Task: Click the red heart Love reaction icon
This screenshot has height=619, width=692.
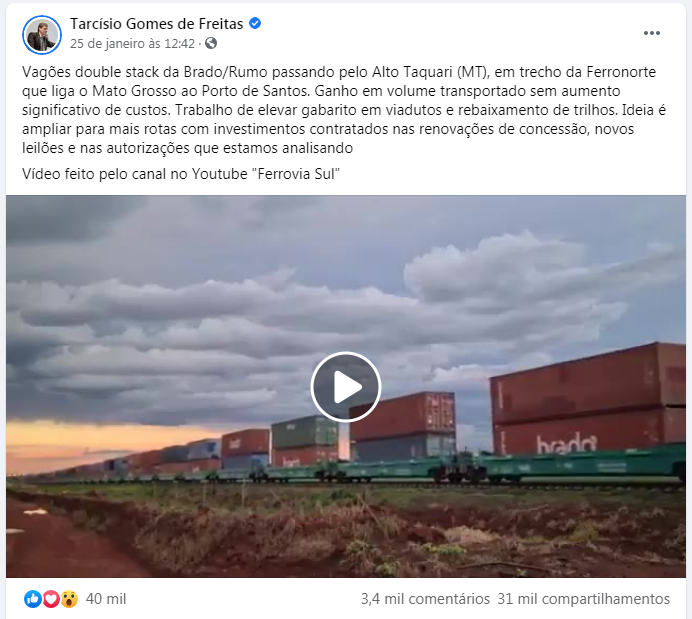Action: 51,599
